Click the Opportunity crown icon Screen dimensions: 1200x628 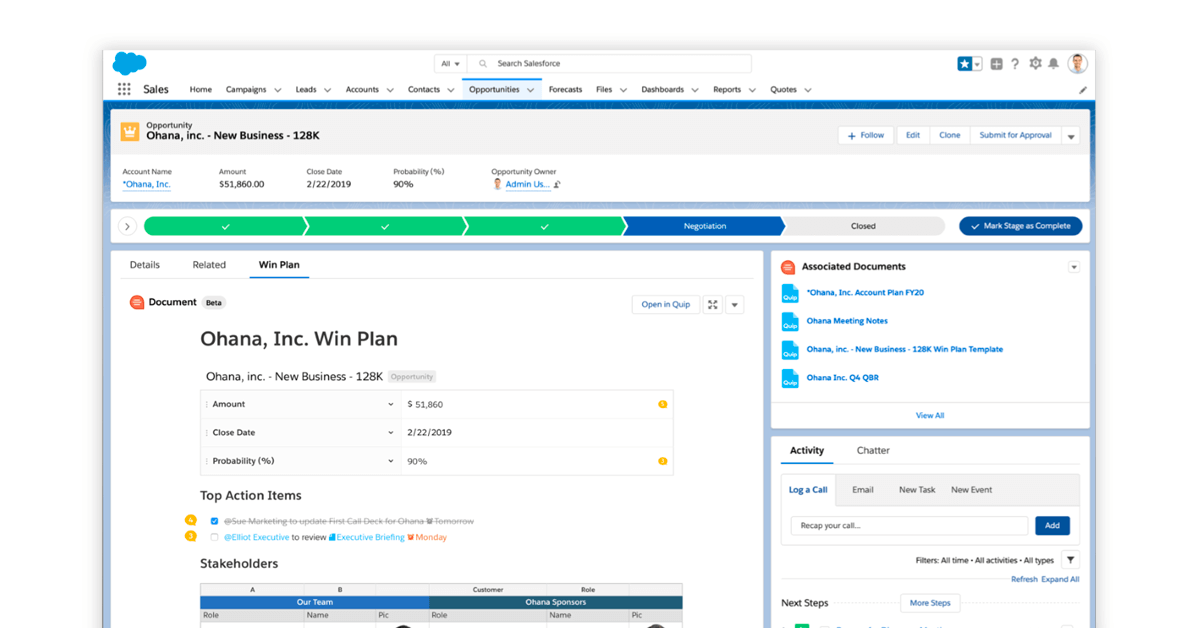[130, 131]
